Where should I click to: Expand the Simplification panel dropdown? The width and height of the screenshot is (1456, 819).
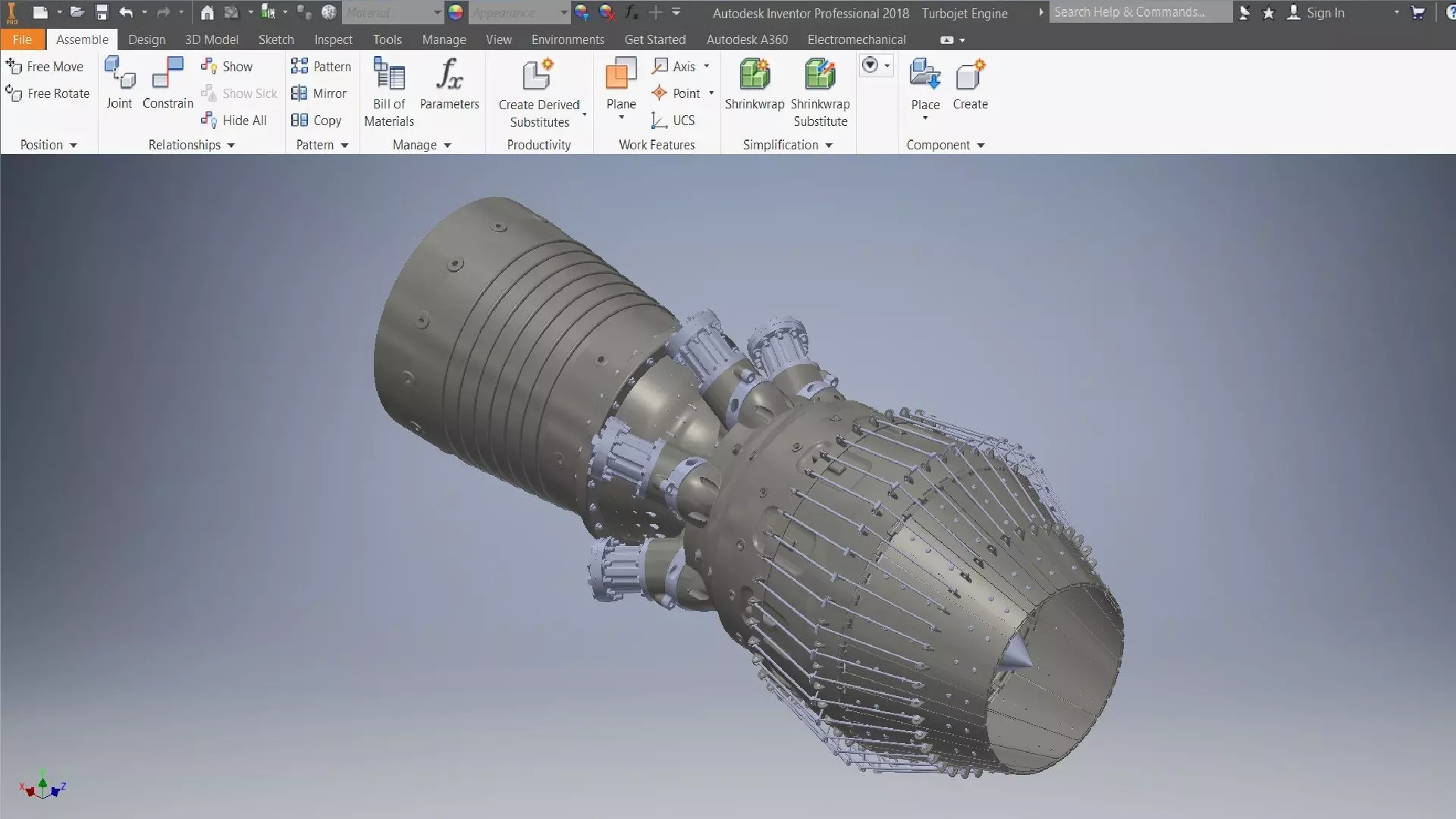click(x=829, y=146)
